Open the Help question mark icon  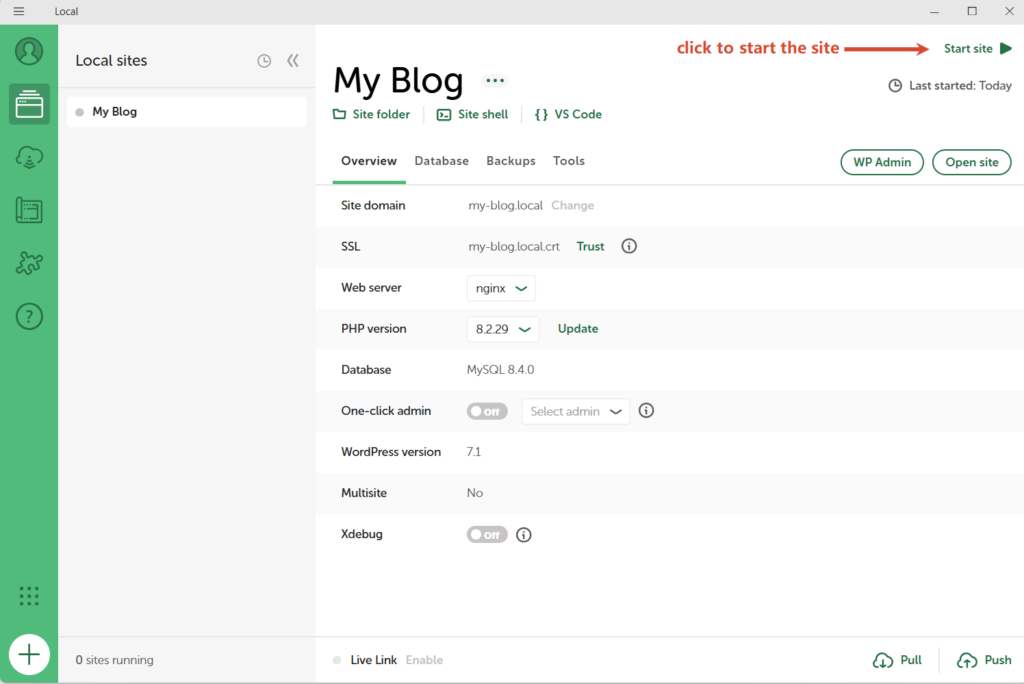click(29, 317)
